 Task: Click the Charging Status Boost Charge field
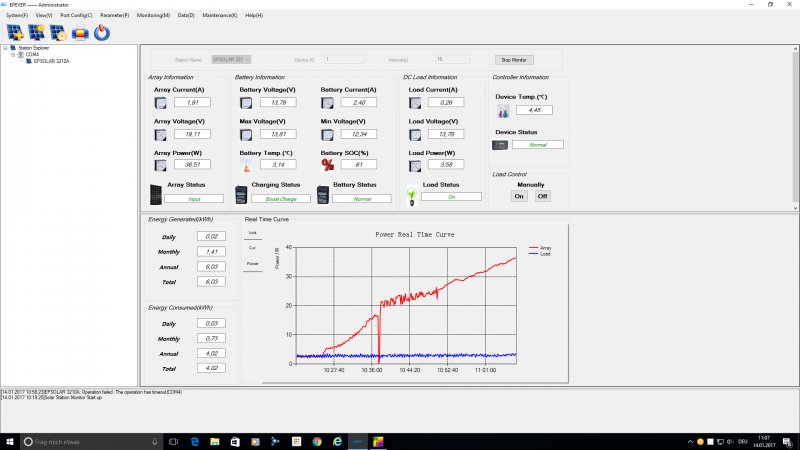click(281, 199)
